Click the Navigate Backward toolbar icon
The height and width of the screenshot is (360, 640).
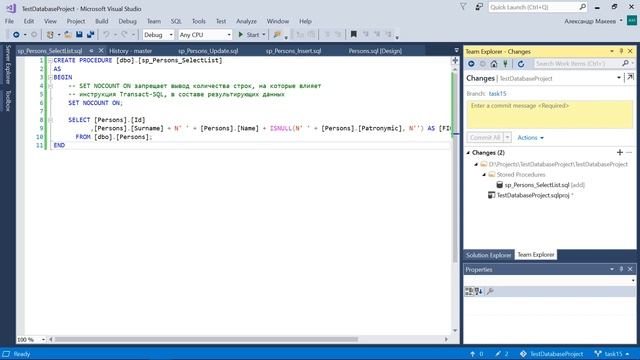pos(16,35)
